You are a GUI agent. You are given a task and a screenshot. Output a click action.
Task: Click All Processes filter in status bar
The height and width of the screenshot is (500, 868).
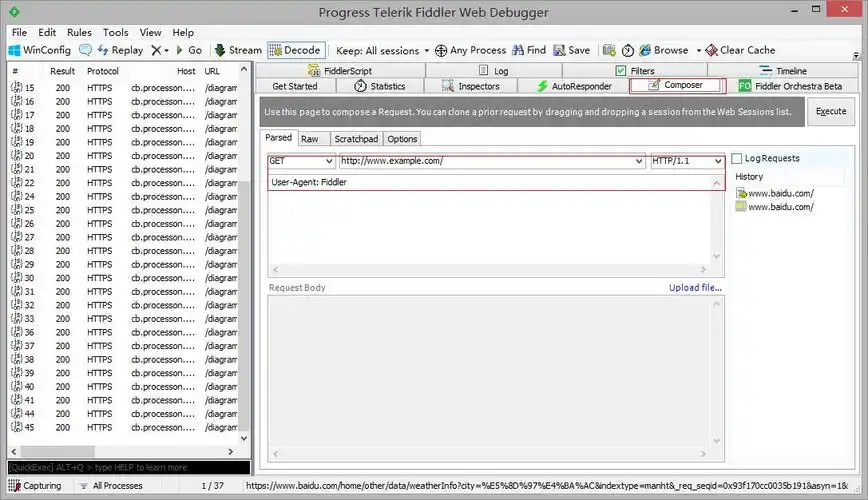coord(111,486)
